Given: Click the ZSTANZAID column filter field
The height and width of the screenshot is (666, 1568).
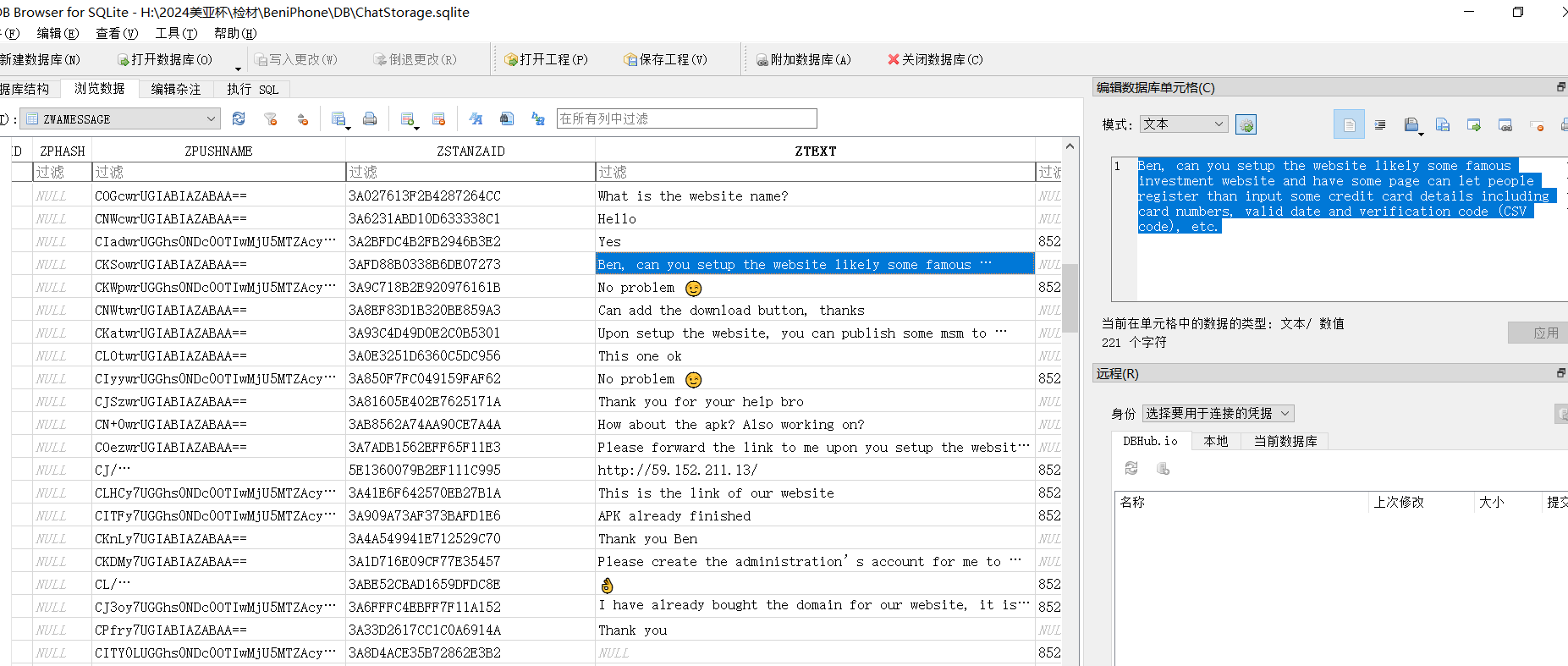Looking at the screenshot, I should 470,172.
